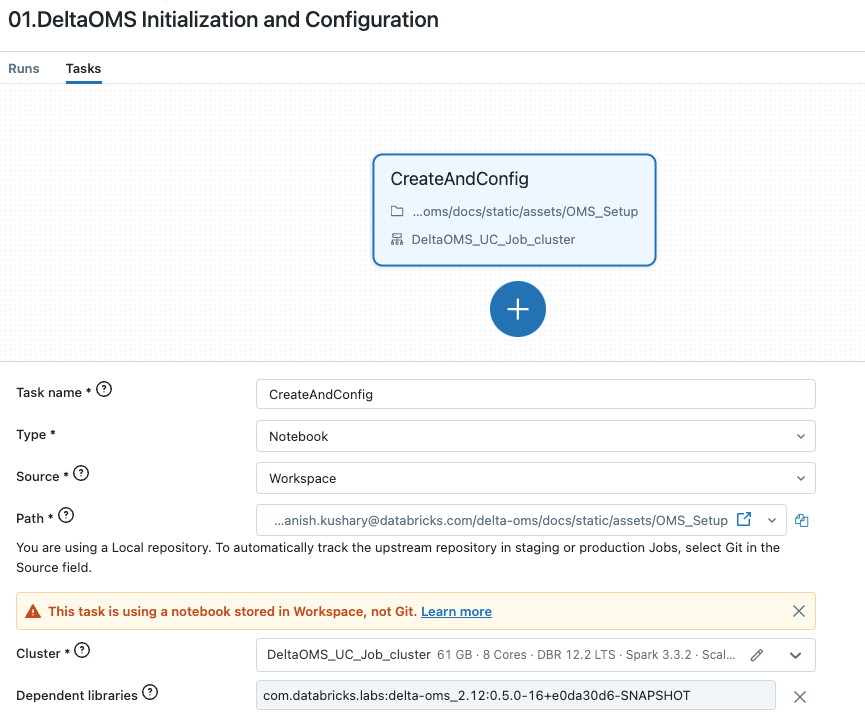Edit DeltaOMS_UC_Job_cluster settings via pencil icon
The height and width of the screenshot is (717, 865).
[x=756, y=654]
